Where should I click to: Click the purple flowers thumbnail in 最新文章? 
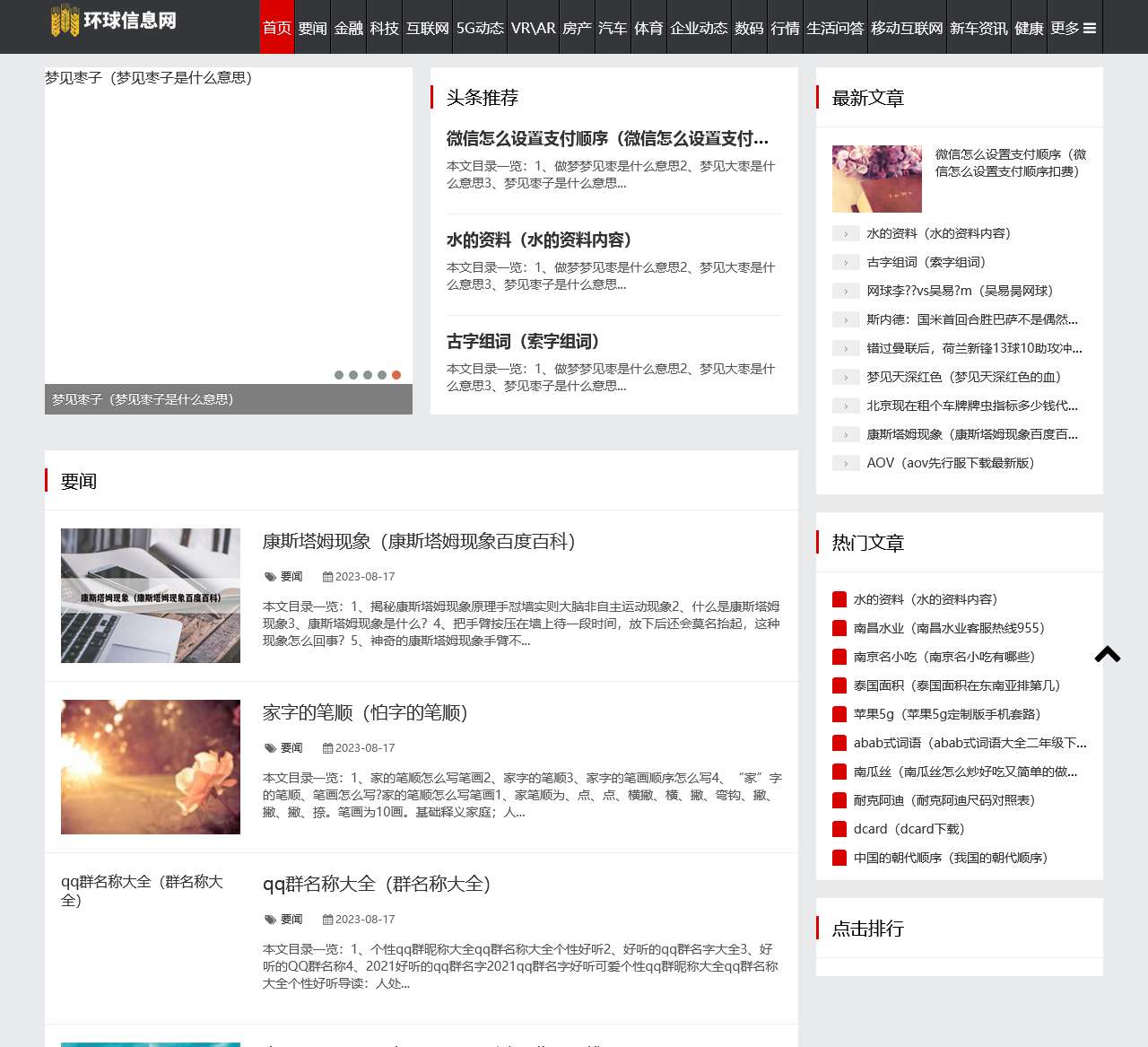tap(877, 179)
